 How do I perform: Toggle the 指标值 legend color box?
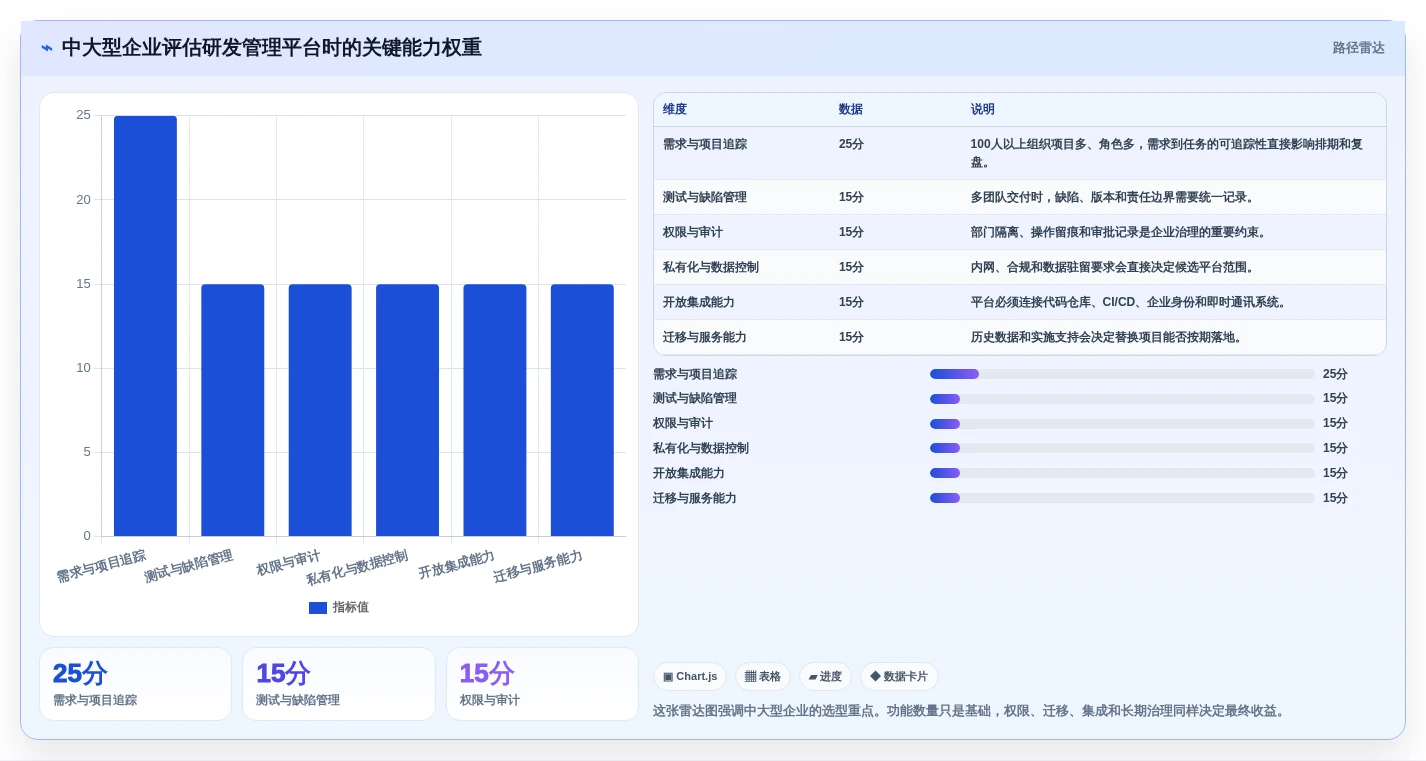click(x=318, y=608)
